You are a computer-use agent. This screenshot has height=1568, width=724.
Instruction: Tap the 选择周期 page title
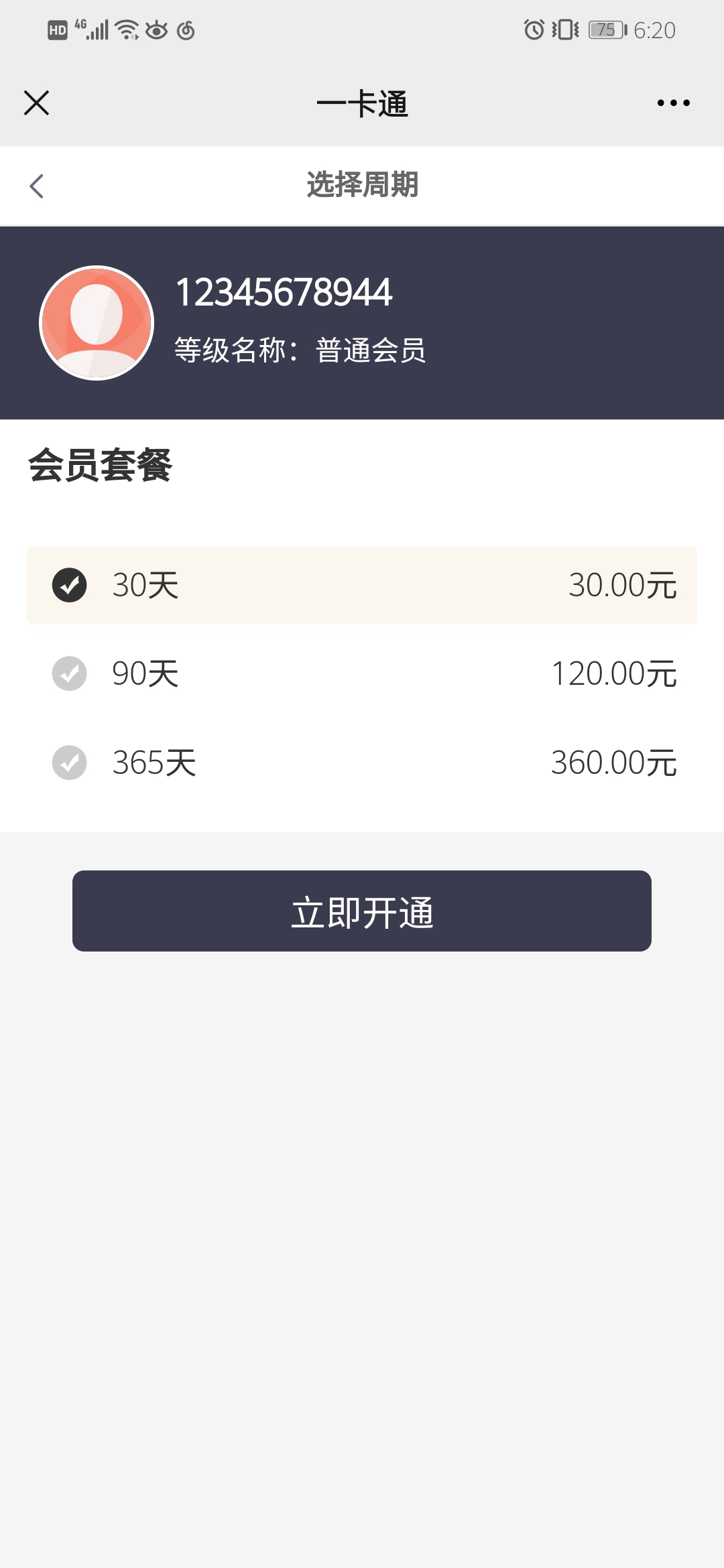tap(362, 185)
